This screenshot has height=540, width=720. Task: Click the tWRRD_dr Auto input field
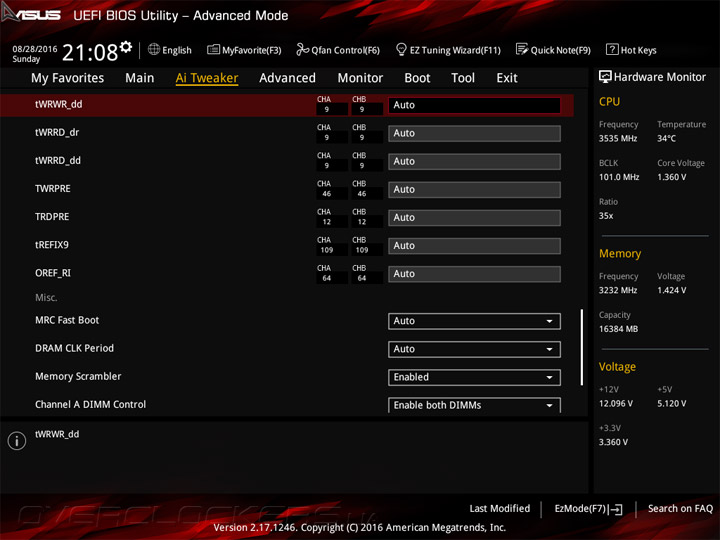[x=474, y=133]
